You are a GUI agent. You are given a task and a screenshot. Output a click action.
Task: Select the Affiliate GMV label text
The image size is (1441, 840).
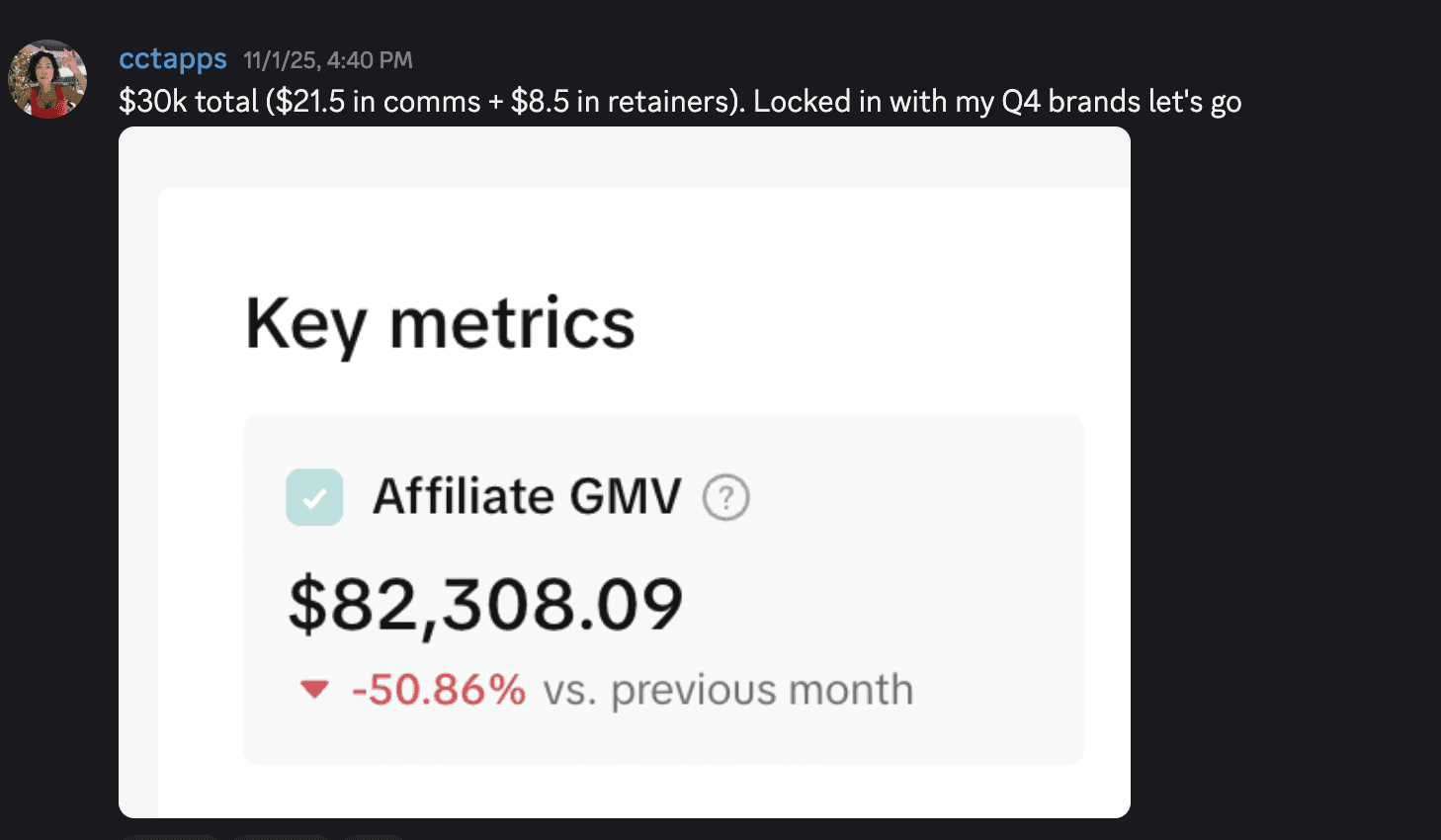click(527, 496)
